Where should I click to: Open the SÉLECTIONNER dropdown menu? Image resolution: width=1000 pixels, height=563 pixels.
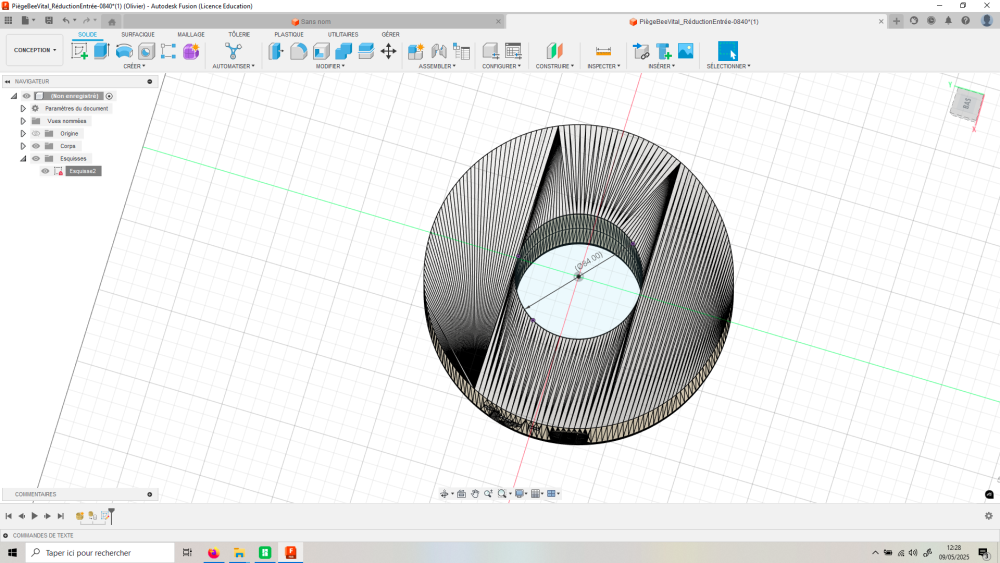[728, 66]
